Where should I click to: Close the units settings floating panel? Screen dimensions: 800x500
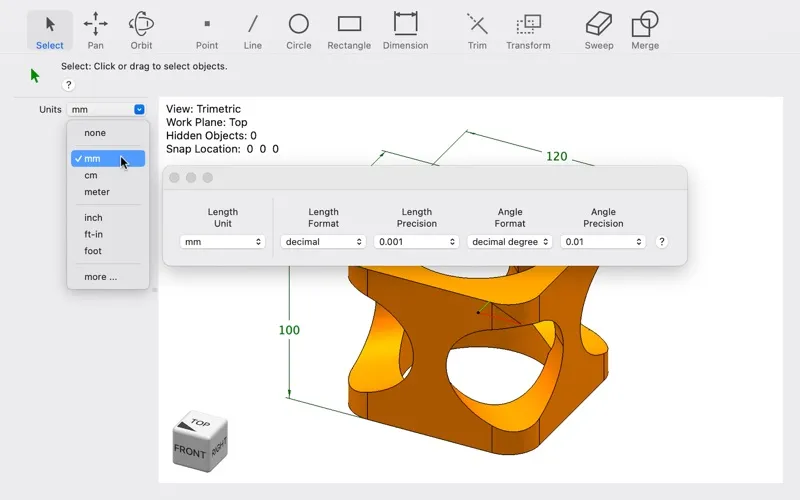[x=174, y=178]
